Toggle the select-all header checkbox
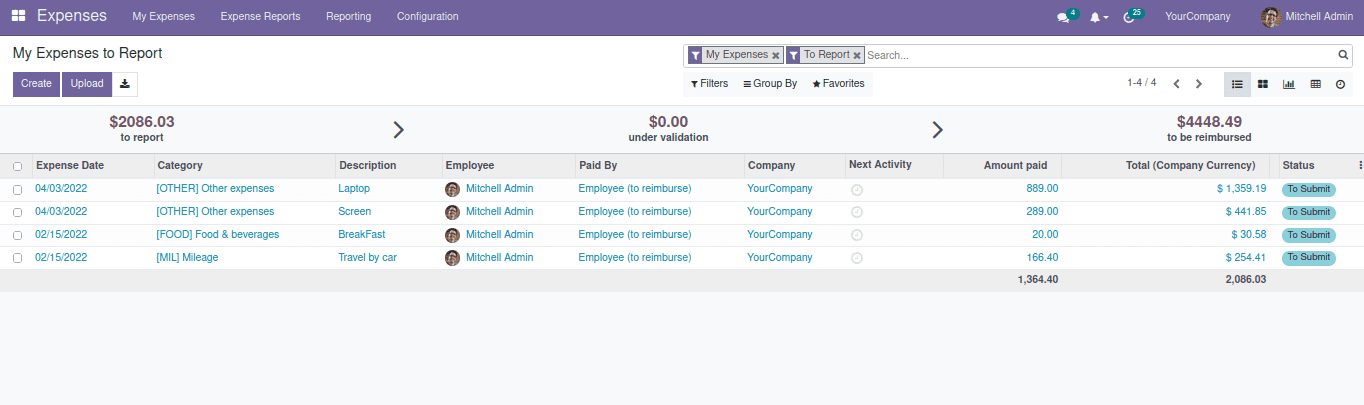1364x405 pixels. click(x=17, y=166)
